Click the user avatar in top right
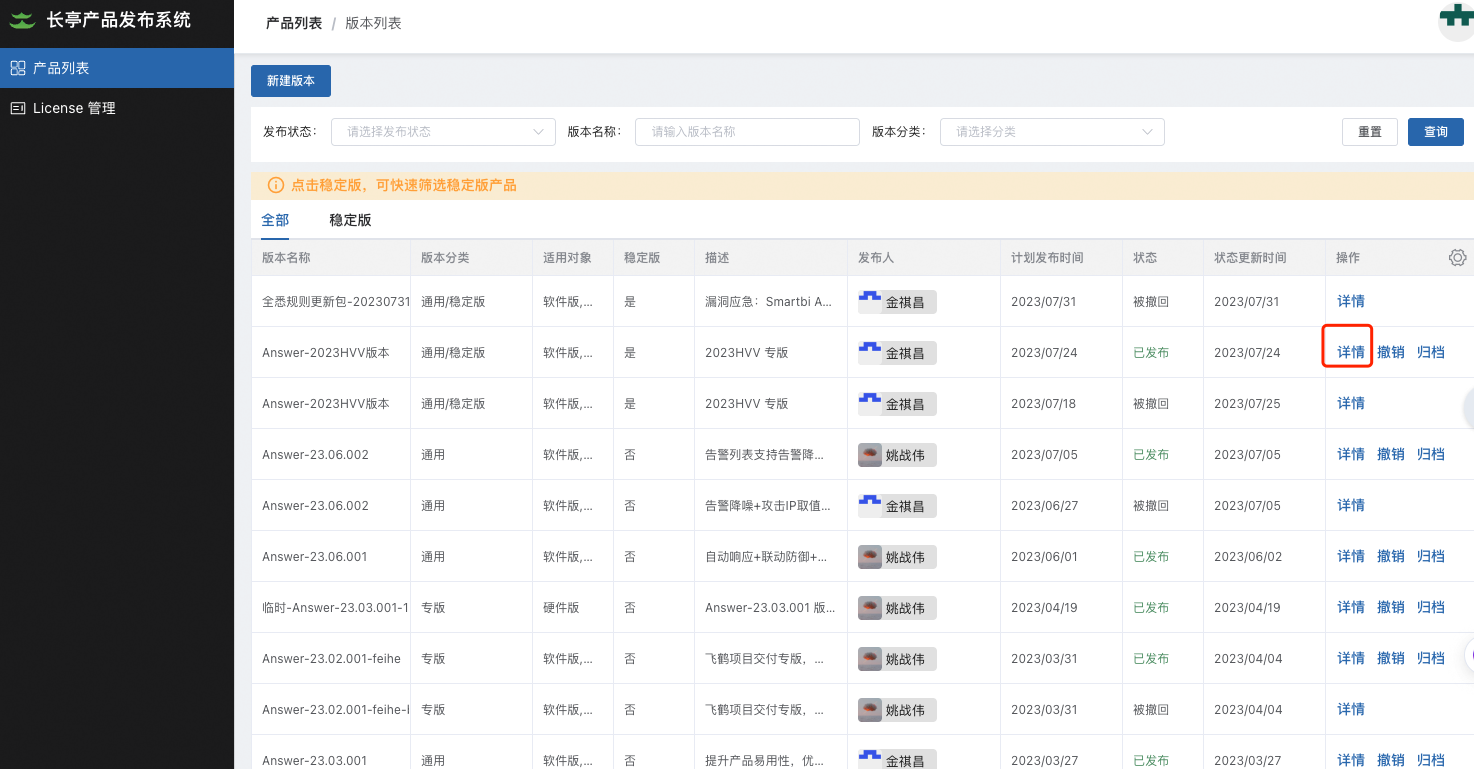This screenshot has height=769, width=1474. coord(1456,20)
